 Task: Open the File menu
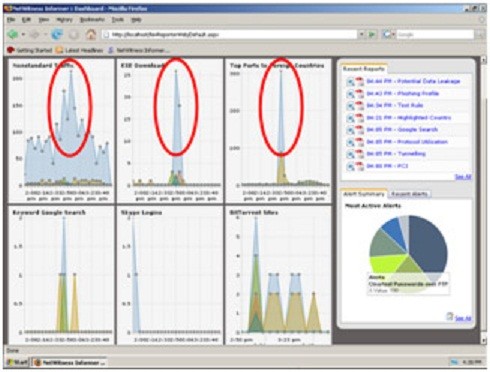tap(11, 20)
